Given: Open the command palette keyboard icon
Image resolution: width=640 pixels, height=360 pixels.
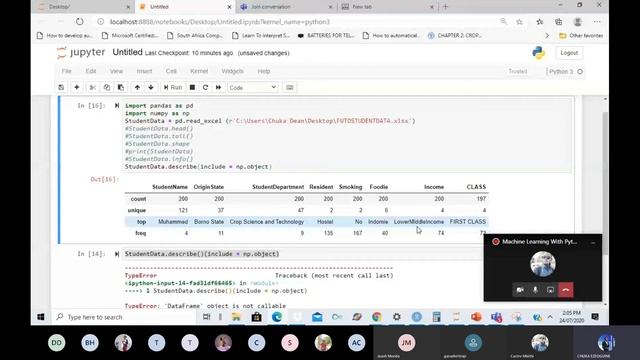Looking at the screenshot, I should coord(290,87).
